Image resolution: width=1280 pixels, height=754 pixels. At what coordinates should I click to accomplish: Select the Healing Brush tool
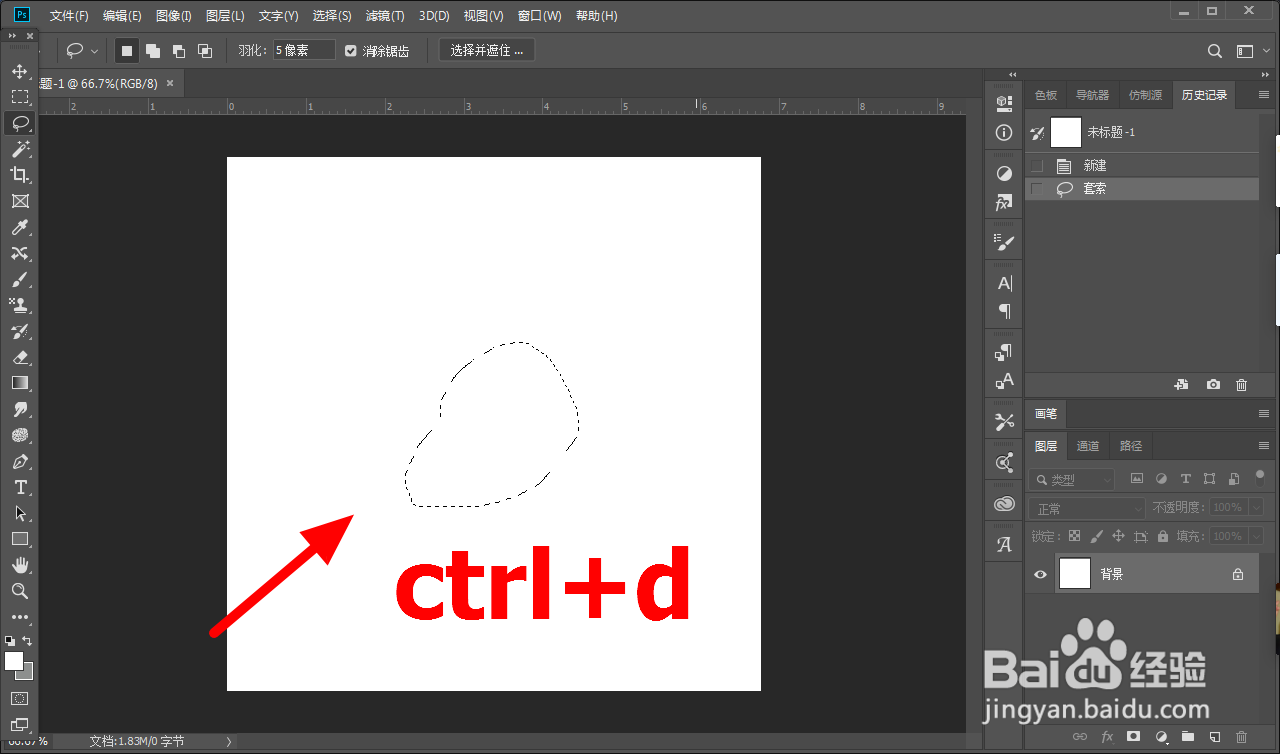[x=20, y=253]
